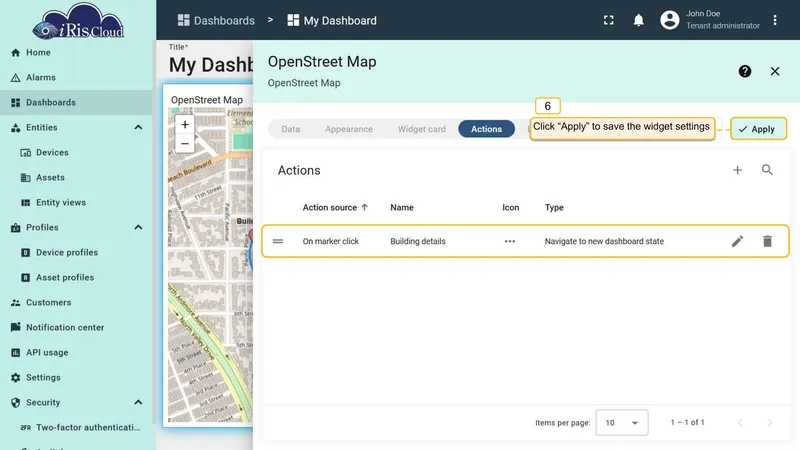Click the iRisCloud logo
The width and height of the screenshot is (800, 450).
click(78, 21)
